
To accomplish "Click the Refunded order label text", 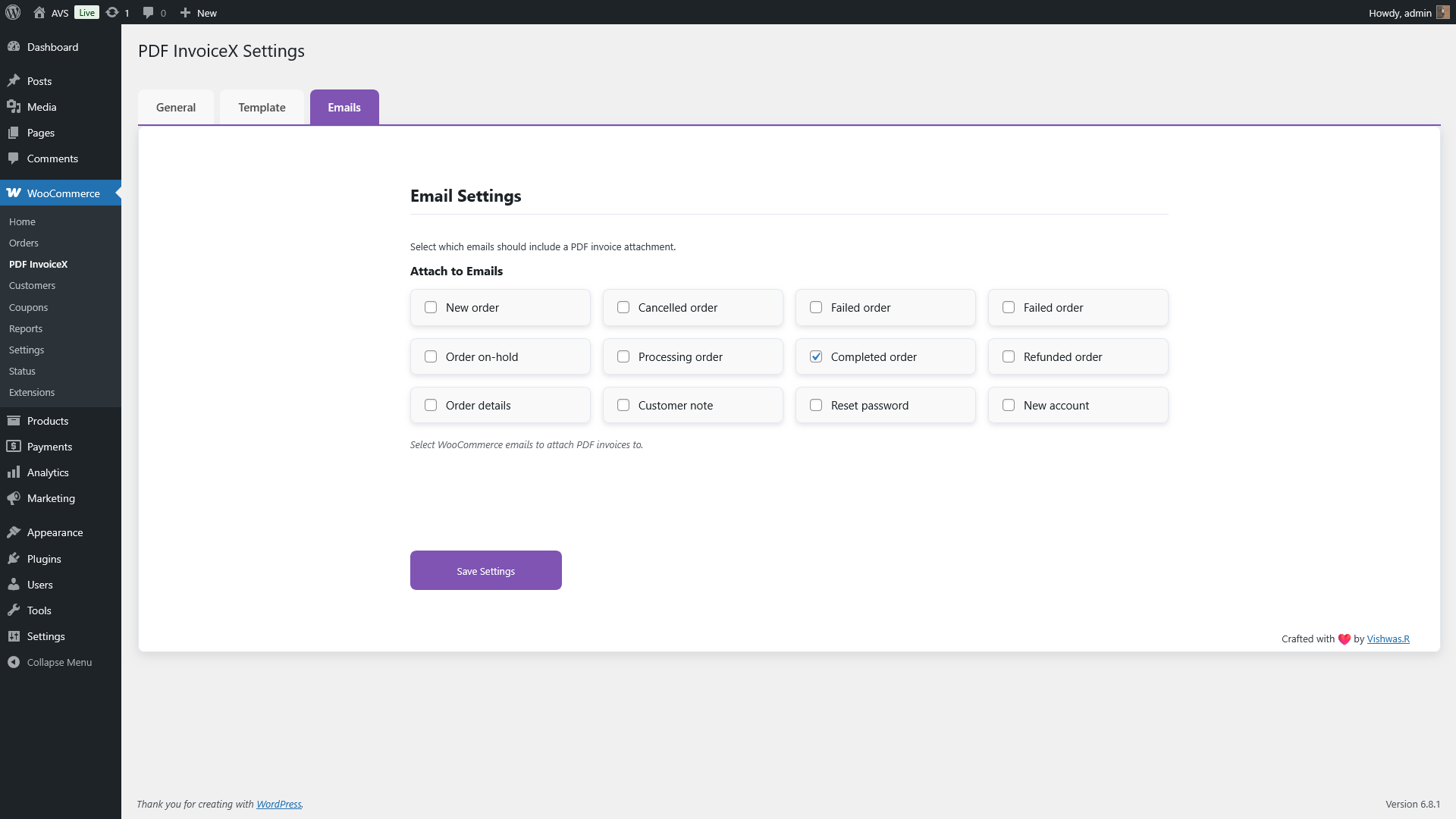I will [1062, 356].
